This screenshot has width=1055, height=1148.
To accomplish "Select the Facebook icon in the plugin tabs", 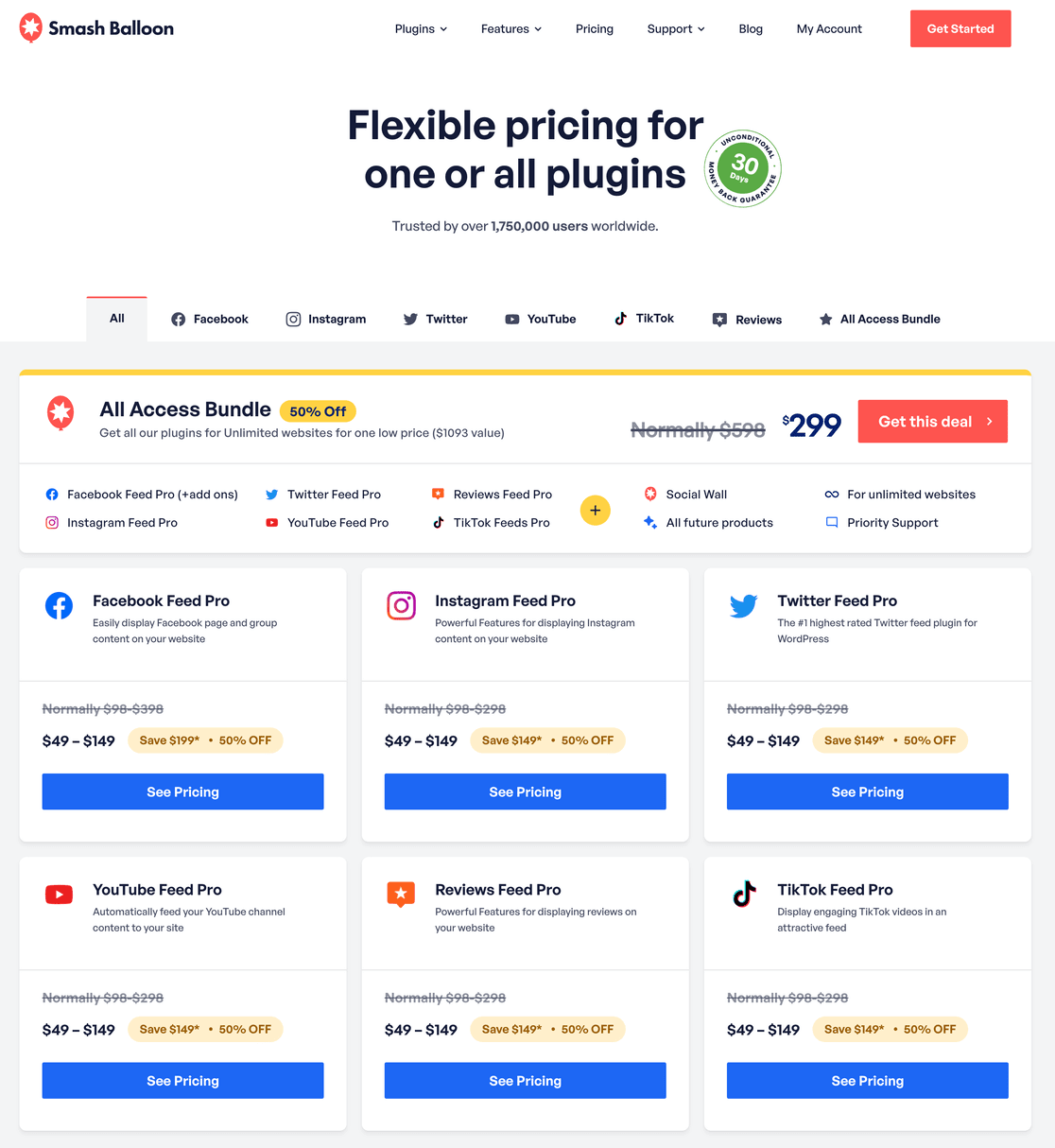I will [x=178, y=319].
